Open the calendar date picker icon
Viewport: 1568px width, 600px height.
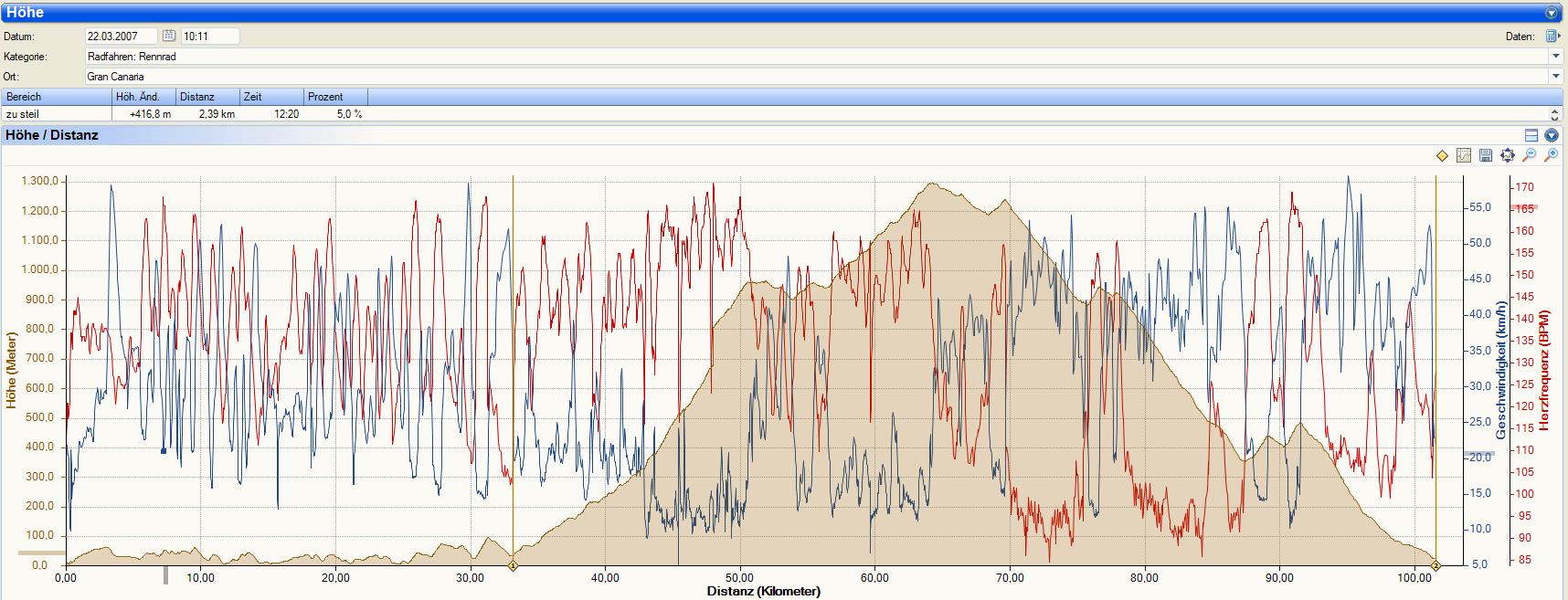point(169,36)
